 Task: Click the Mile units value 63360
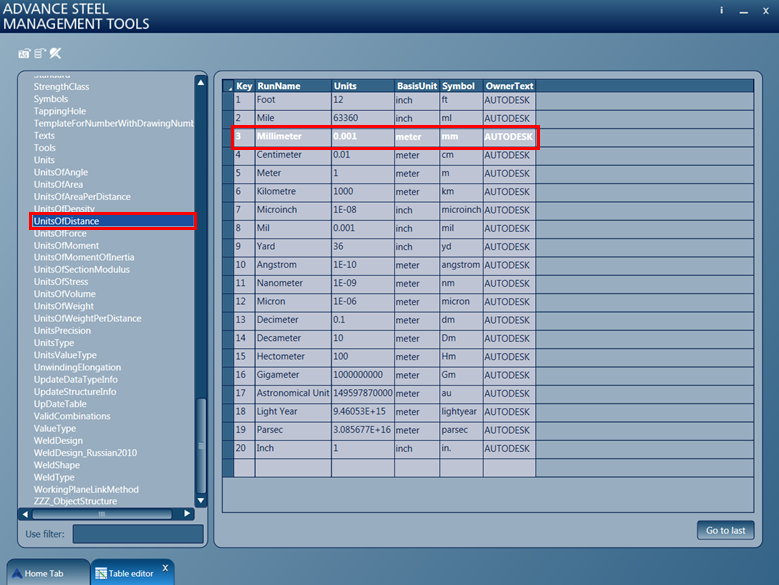[363, 118]
